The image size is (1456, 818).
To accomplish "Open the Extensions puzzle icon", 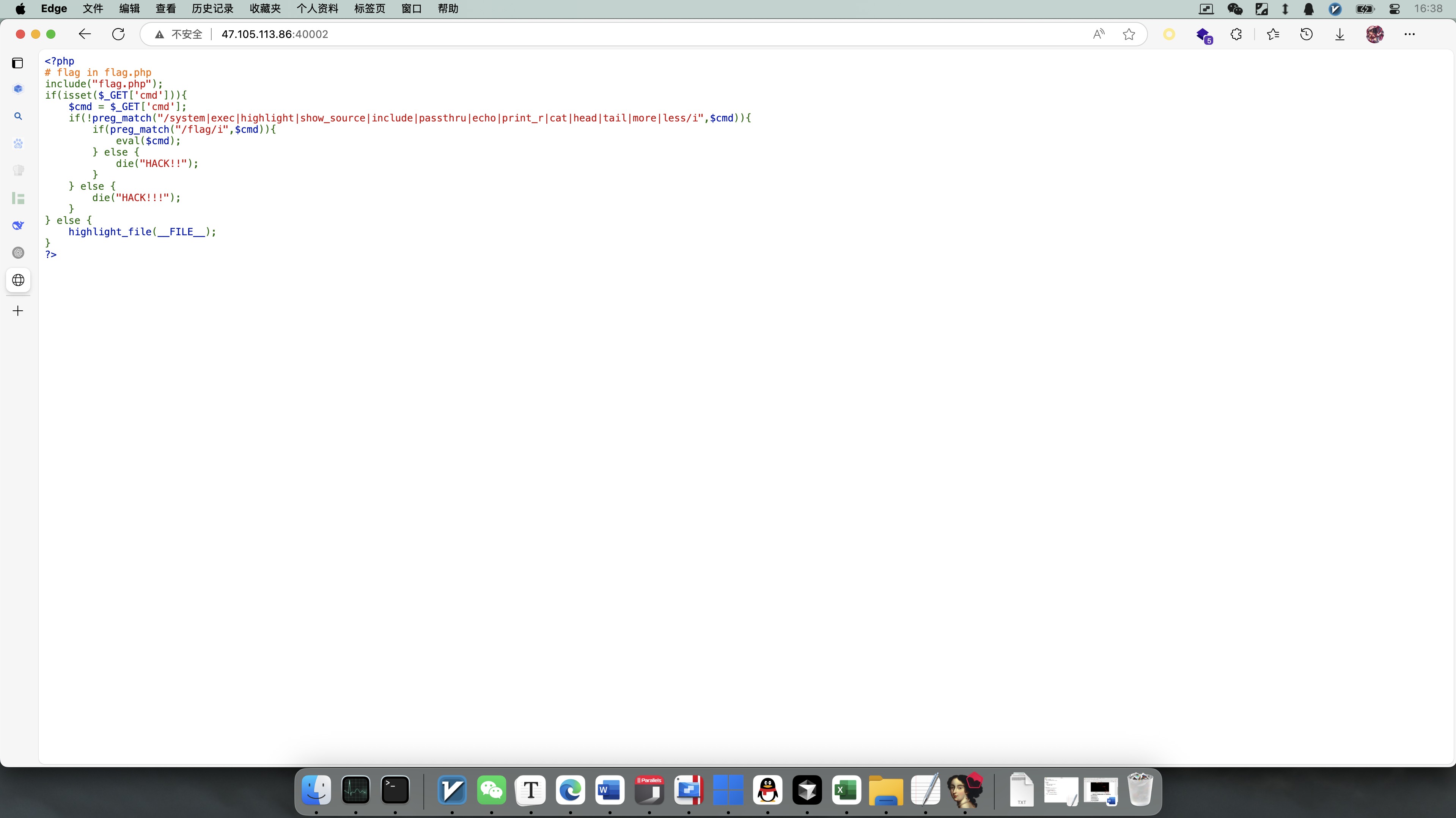I will (1236, 35).
